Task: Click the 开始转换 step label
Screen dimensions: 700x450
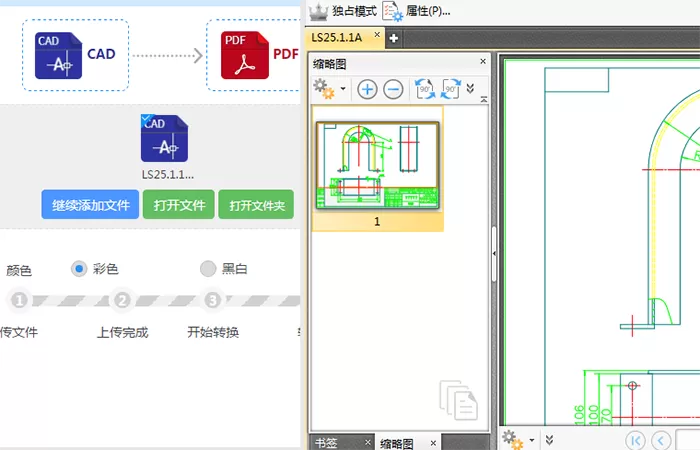Action: tap(213, 332)
